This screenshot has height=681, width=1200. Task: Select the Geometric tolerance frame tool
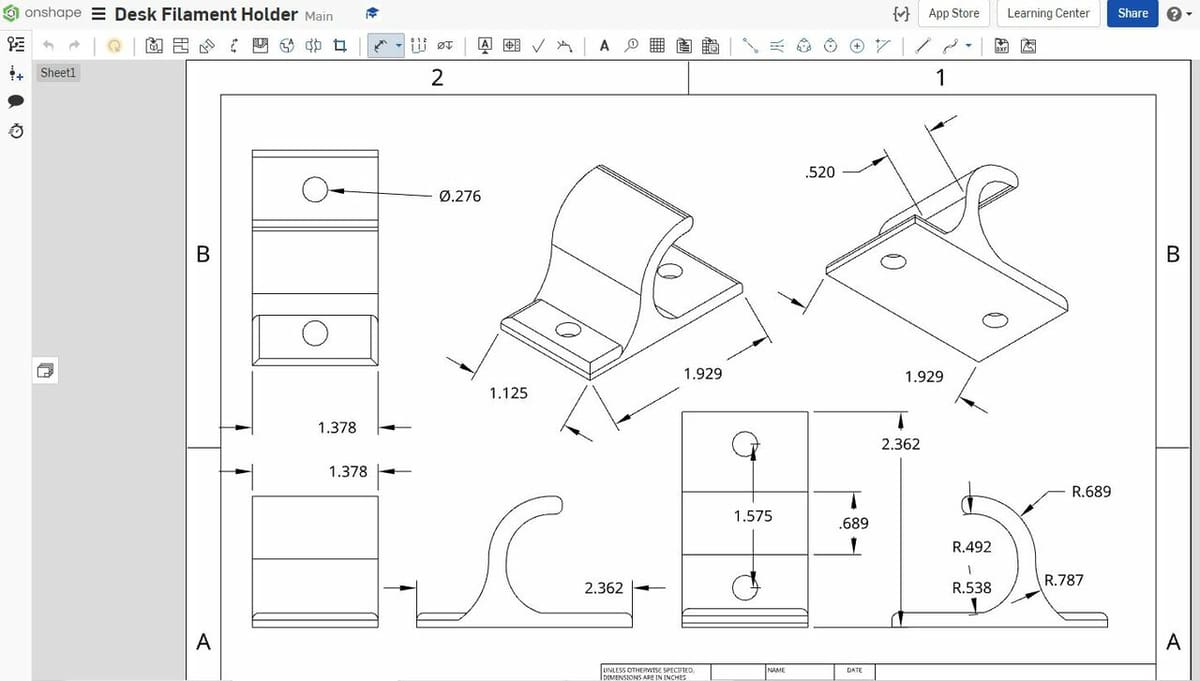tap(511, 46)
